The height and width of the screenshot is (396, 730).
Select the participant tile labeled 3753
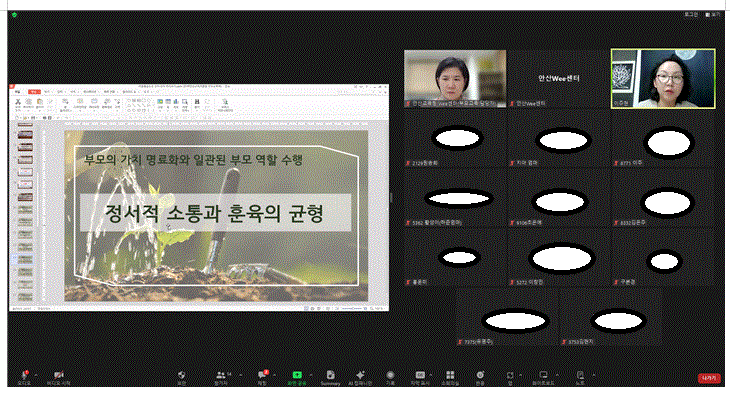point(611,317)
